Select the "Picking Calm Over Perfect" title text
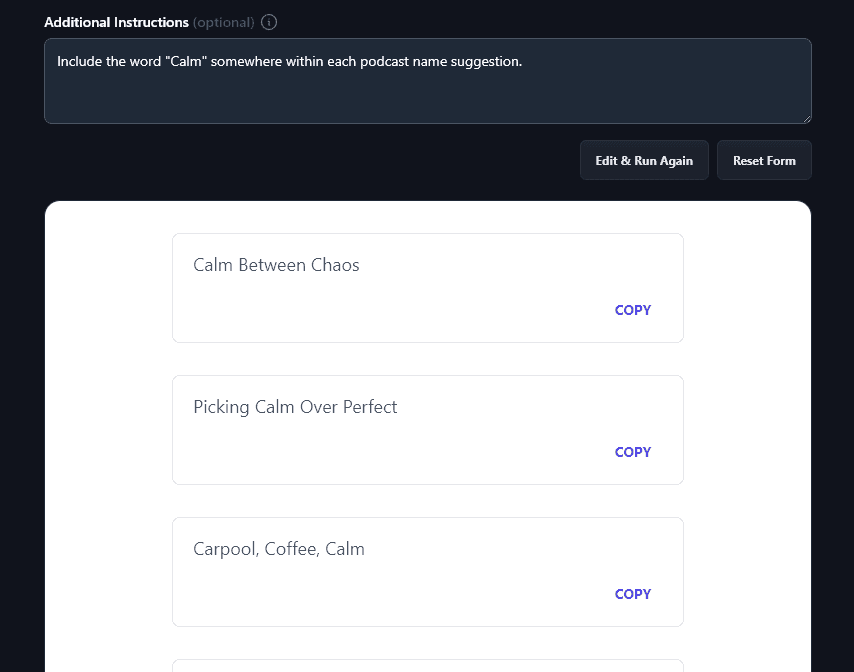Image resolution: width=854 pixels, height=672 pixels. coord(295,407)
